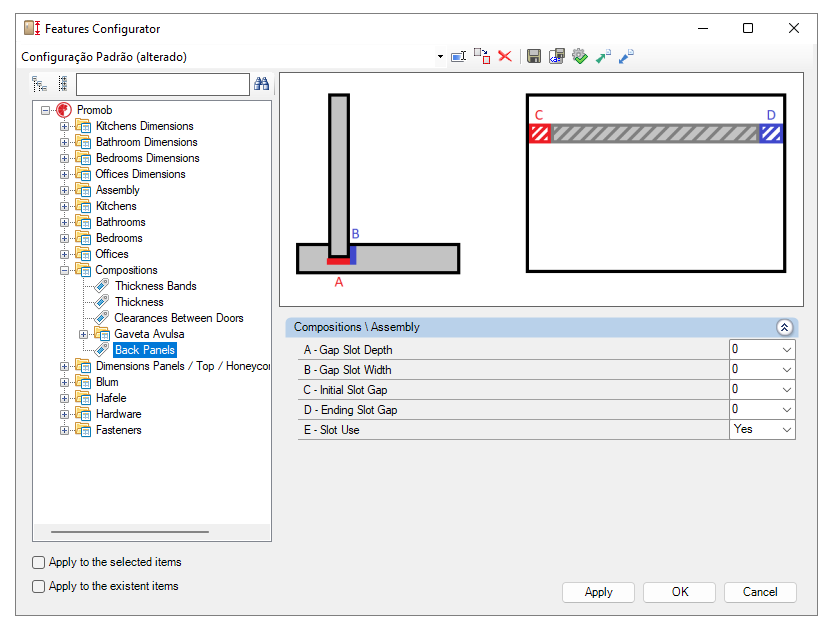Delete configuration with the red X icon
Viewport: 835px width, 637px height.
pos(505,56)
